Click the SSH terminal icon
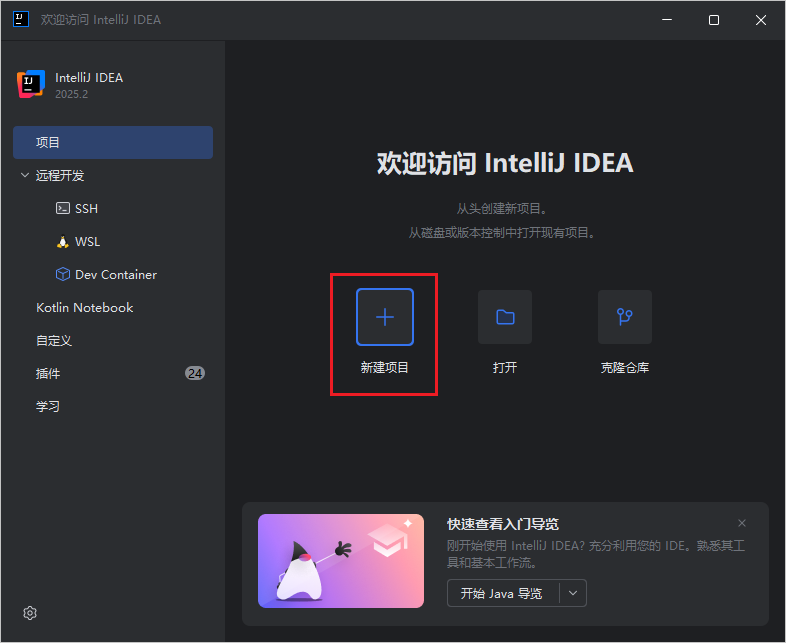Viewport: 786px width, 643px height. (x=63, y=208)
